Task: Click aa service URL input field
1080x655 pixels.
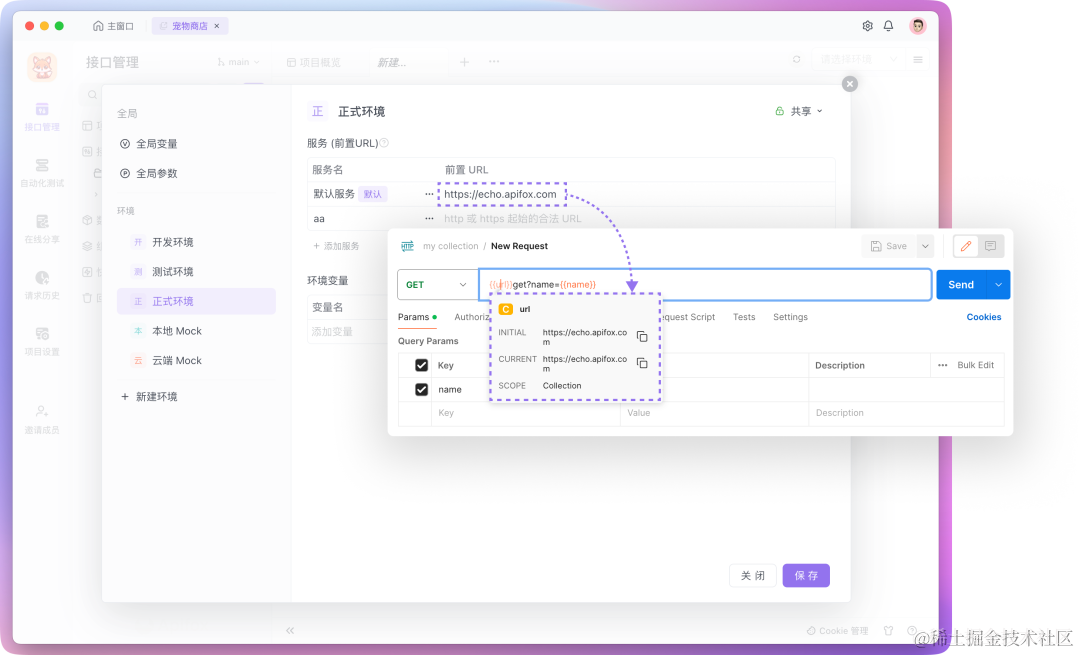Action: pos(512,219)
